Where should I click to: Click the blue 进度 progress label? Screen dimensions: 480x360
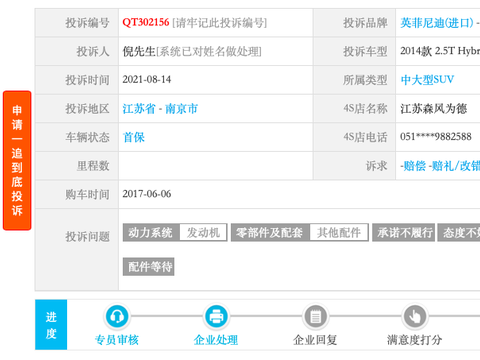51,325
